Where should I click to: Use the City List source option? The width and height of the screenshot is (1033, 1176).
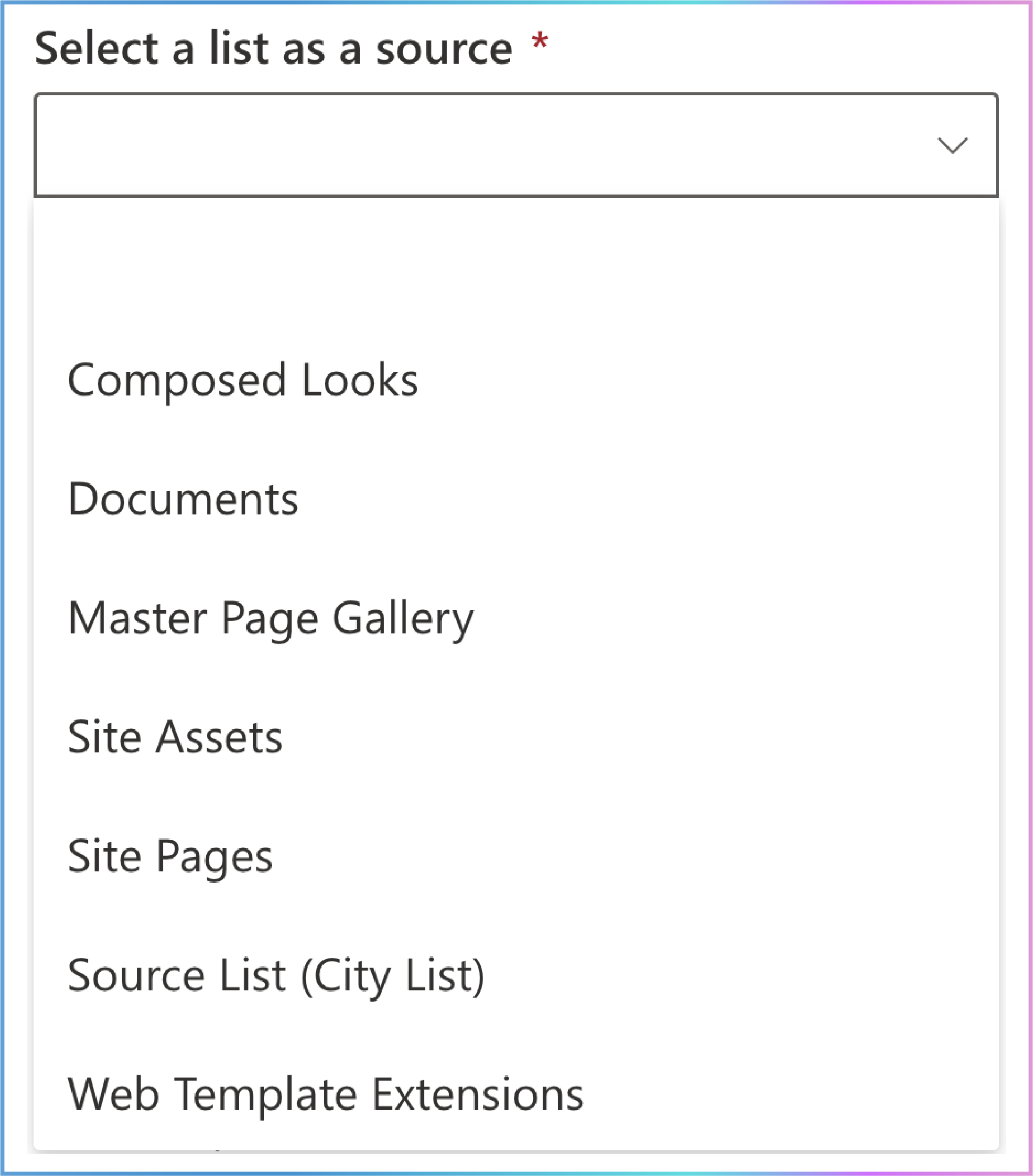point(516,975)
